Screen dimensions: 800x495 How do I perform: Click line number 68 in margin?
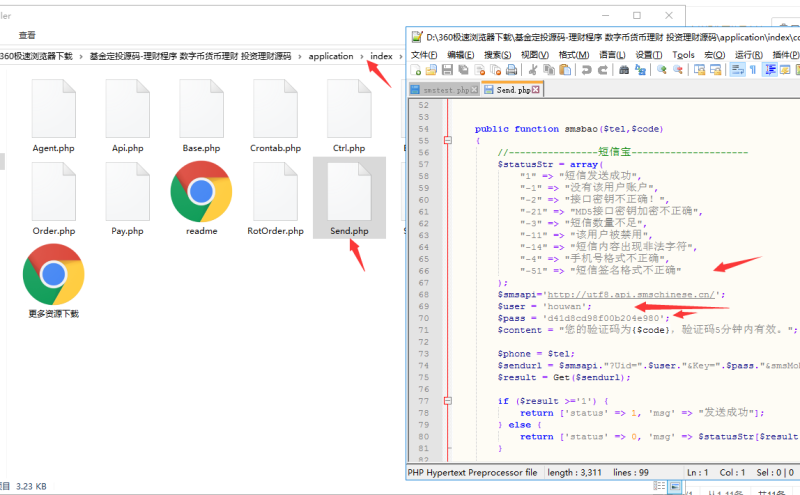point(423,294)
